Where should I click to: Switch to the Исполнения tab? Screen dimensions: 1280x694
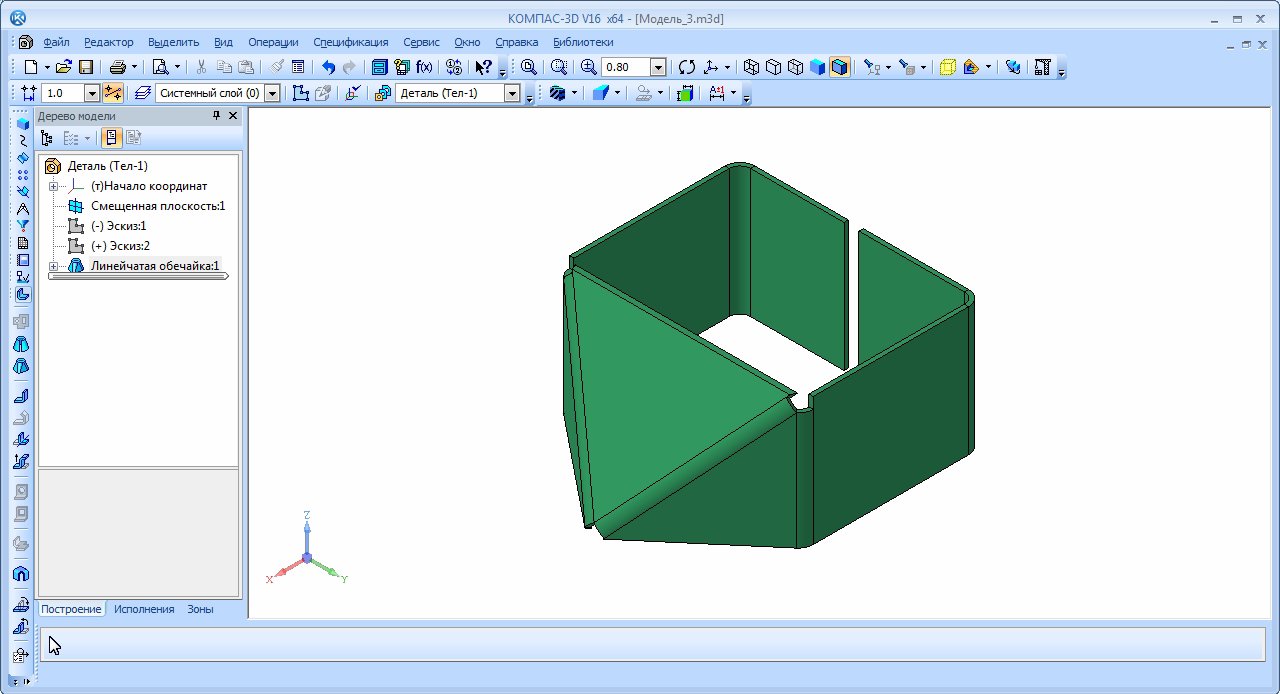click(143, 609)
